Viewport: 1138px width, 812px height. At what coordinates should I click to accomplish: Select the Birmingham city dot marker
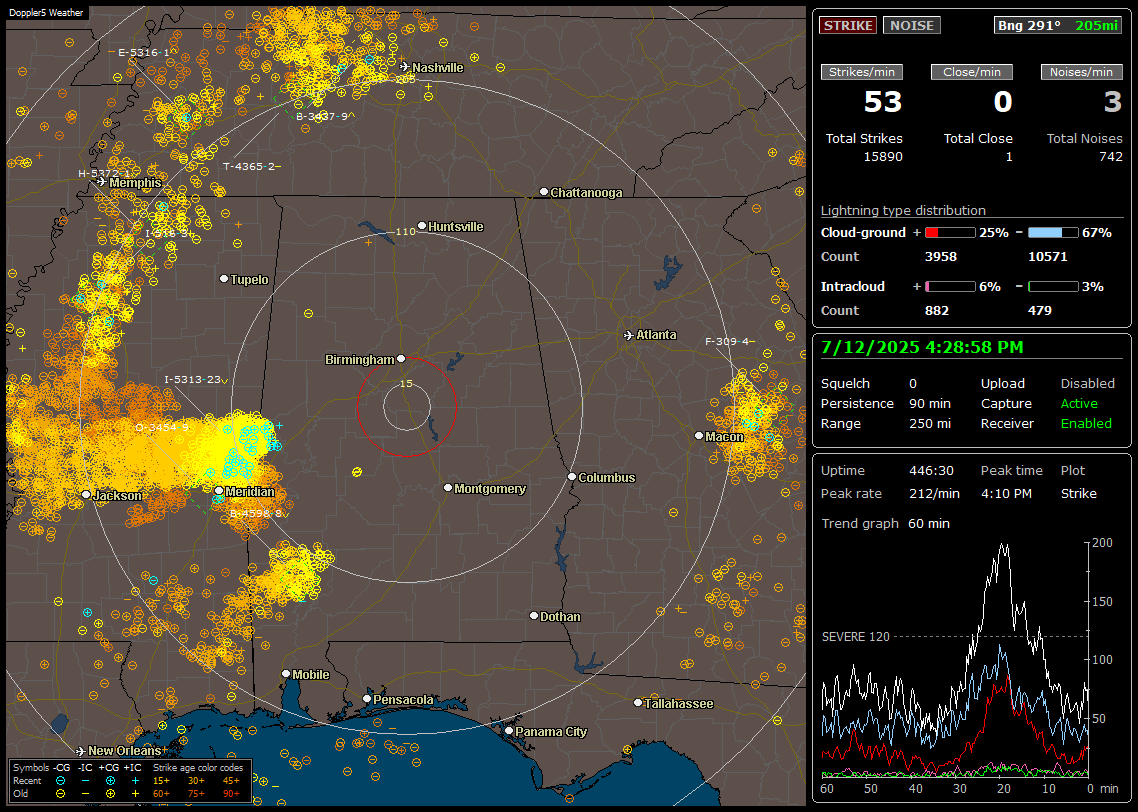(x=401, y=358)
